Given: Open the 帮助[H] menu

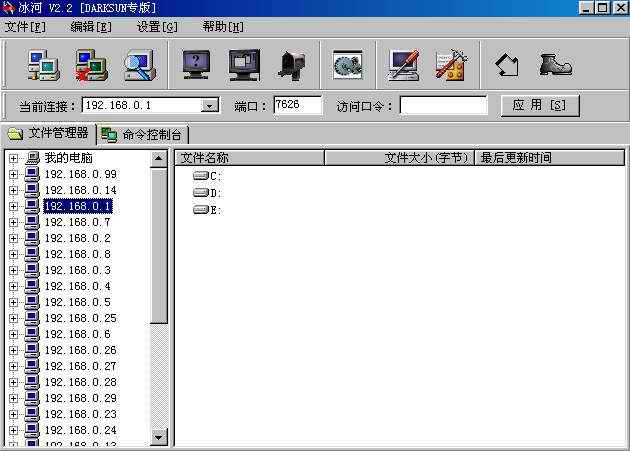Looking at the screenshot, I should click(x=223, y=27).
